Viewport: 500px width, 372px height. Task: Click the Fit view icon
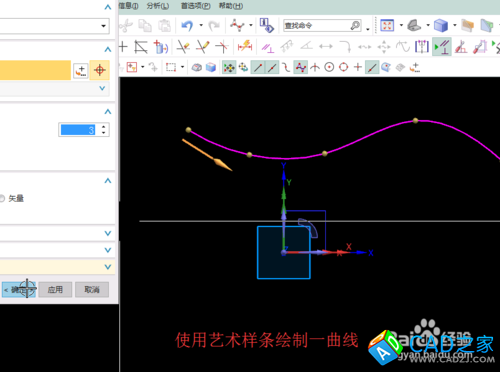pos(387,25)
